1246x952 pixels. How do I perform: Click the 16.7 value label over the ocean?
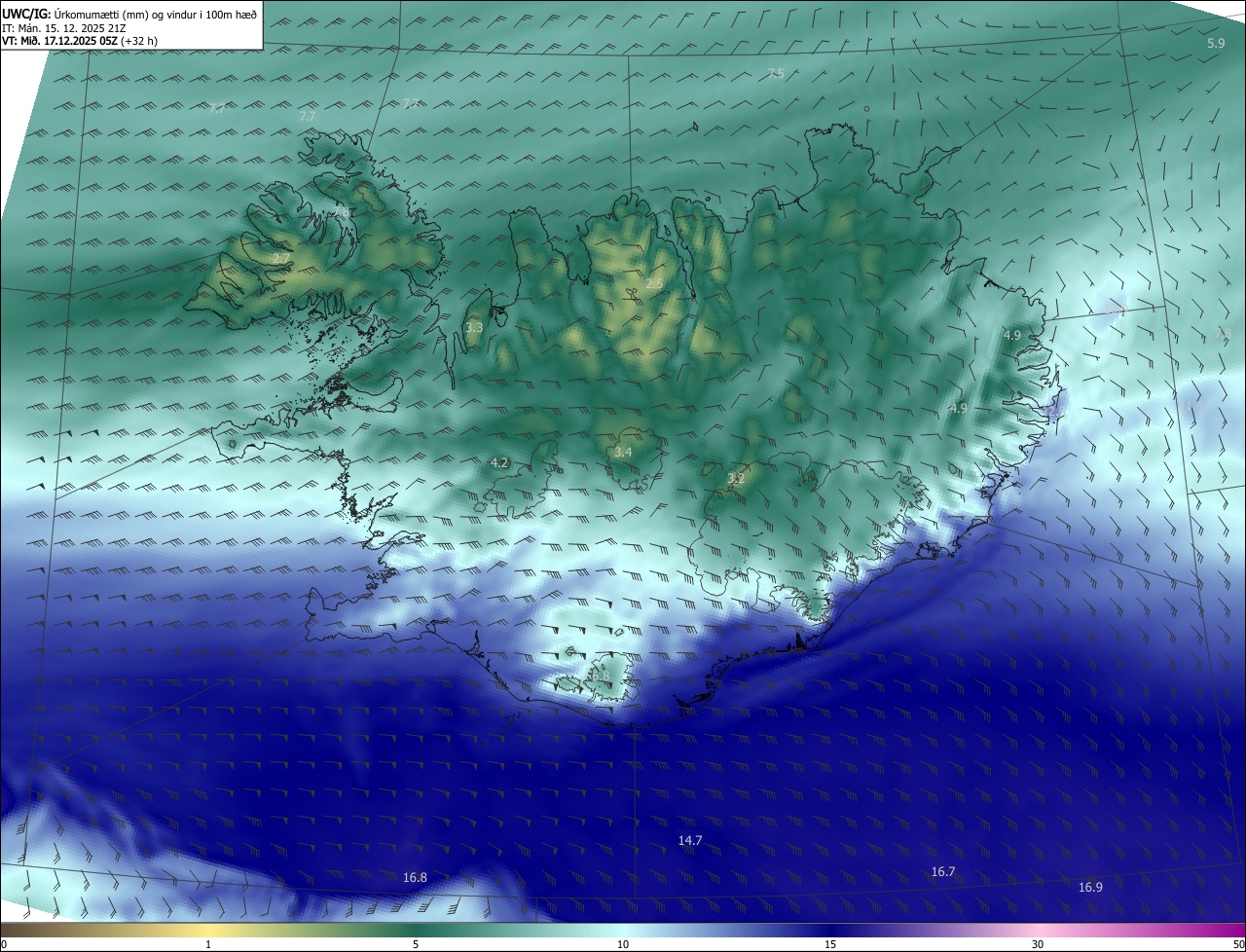pos(943,872)
